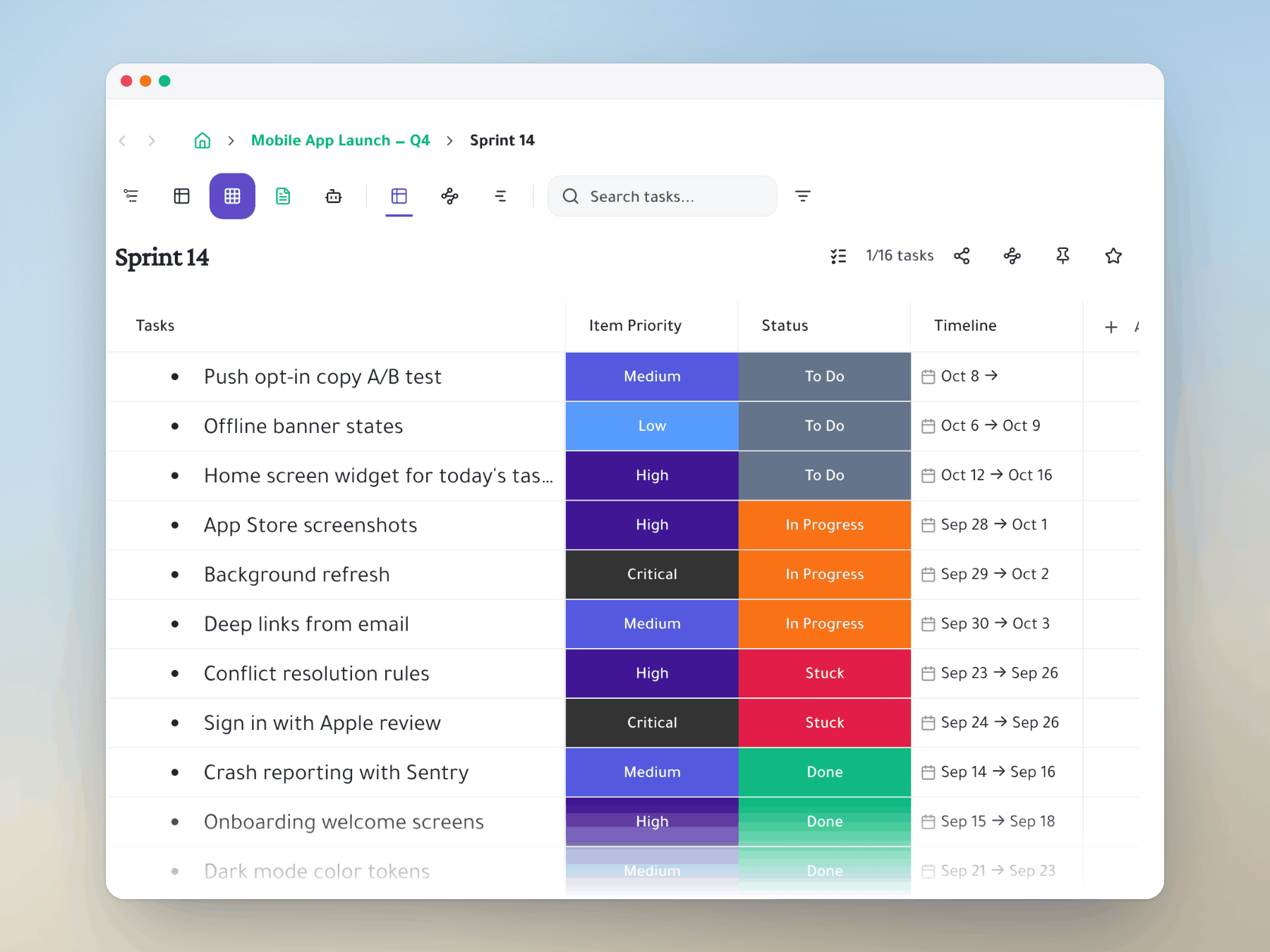Viewport: 1270px width, 952px height.
Task: Change Stuck status for Conflict resolution rules
Action: [825, 673]
